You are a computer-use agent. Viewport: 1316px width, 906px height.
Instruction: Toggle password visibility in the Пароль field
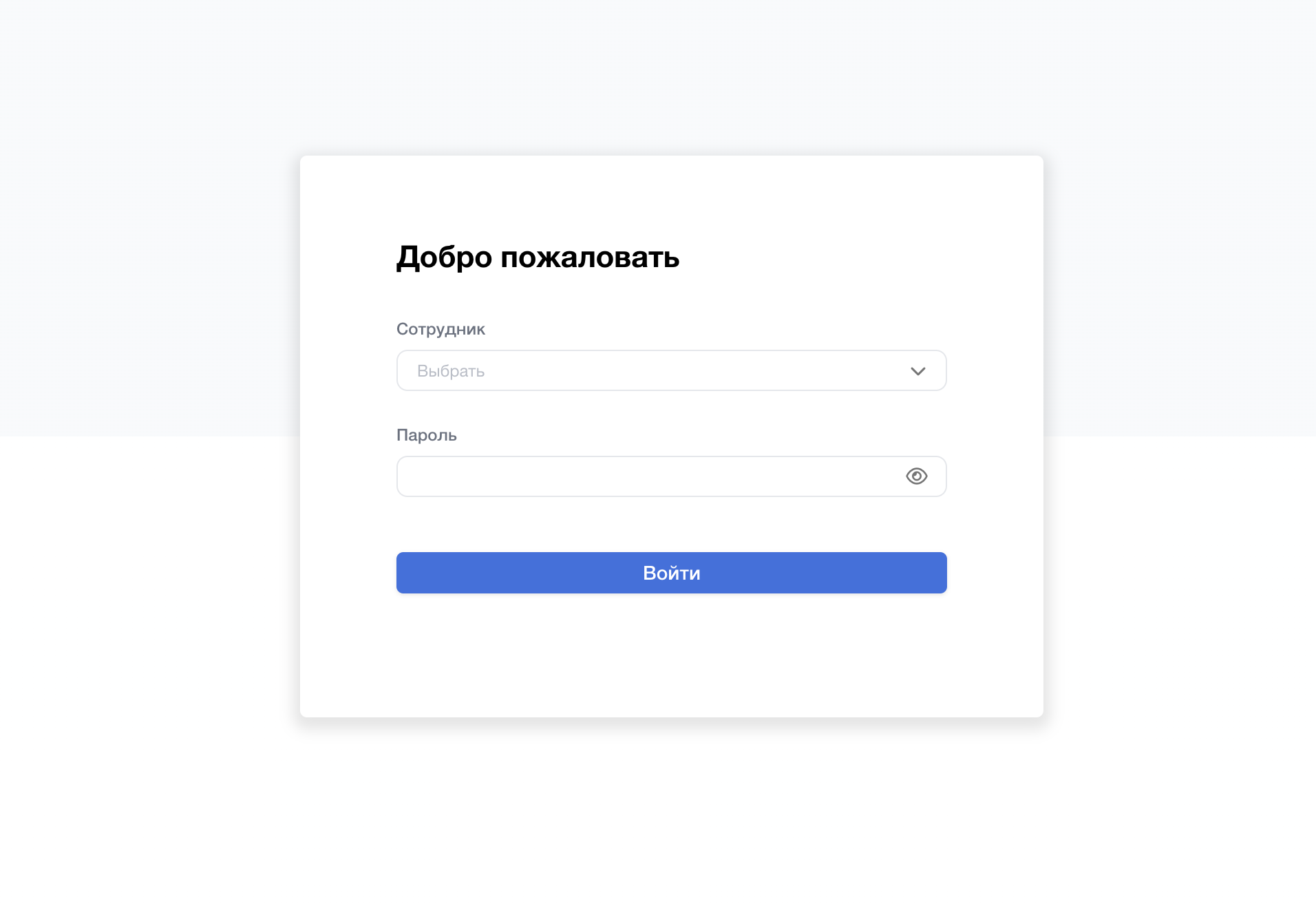916,476
